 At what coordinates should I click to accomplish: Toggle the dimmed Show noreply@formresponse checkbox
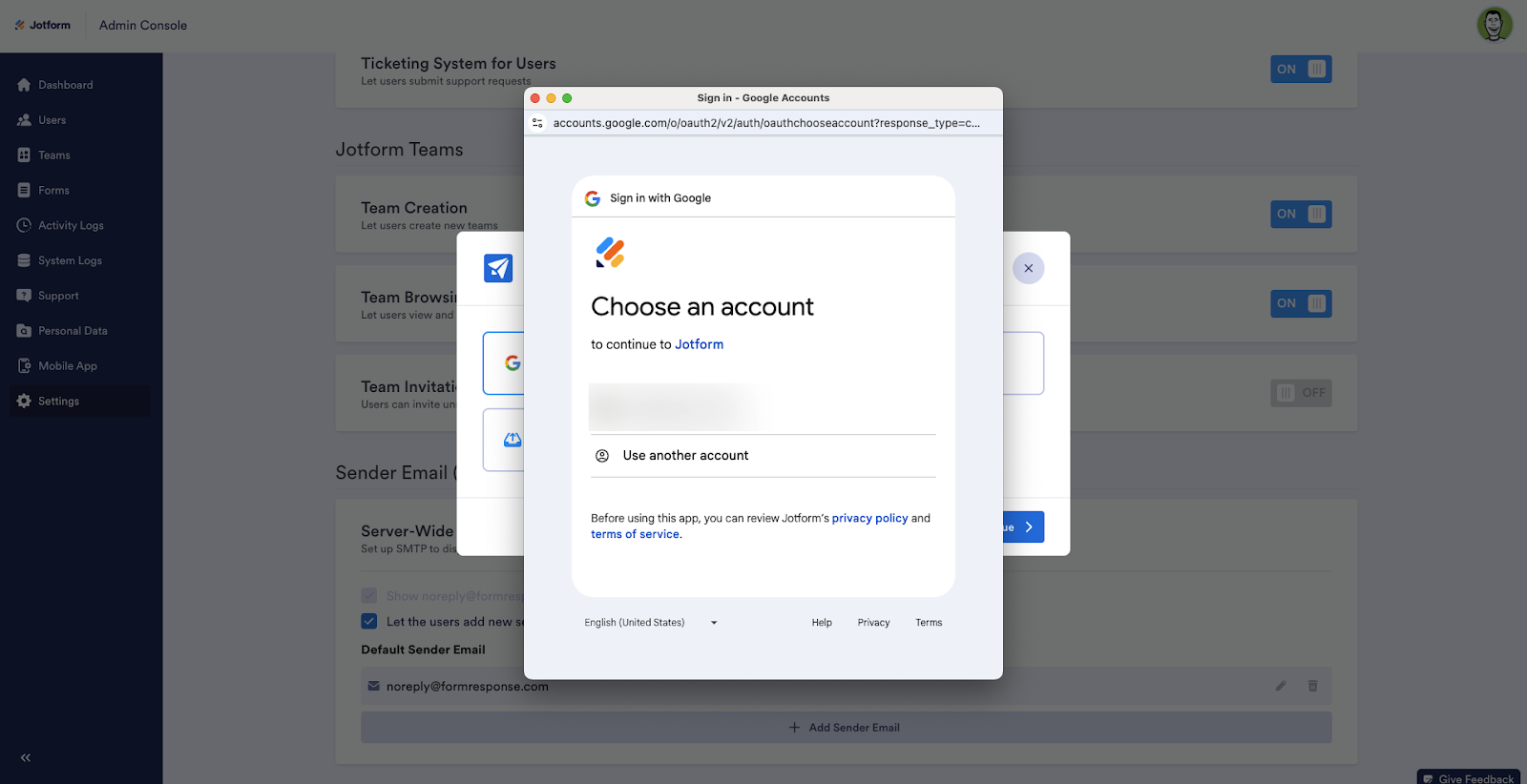(x=369, y=596)
